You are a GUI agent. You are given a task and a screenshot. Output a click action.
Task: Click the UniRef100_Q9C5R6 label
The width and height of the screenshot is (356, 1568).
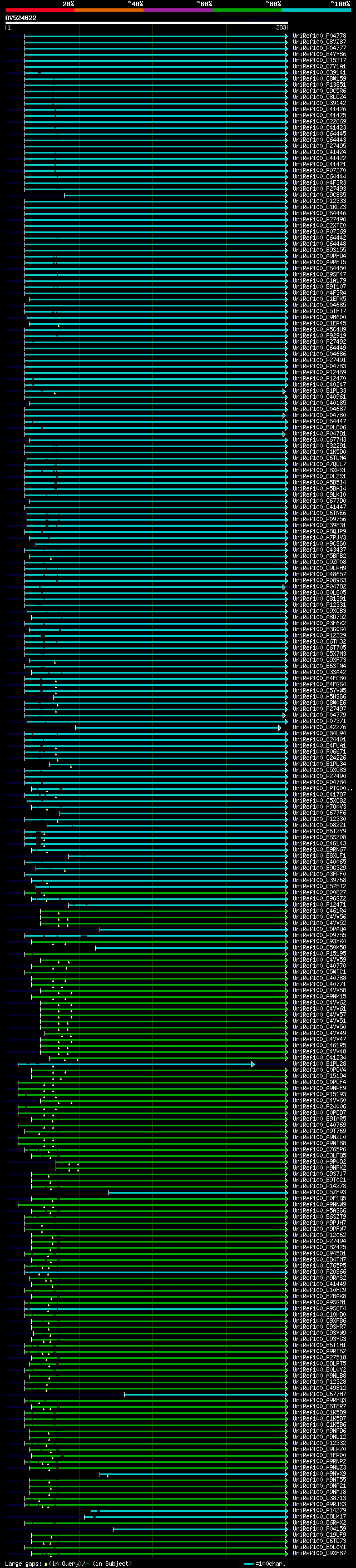tap(319, 91)
